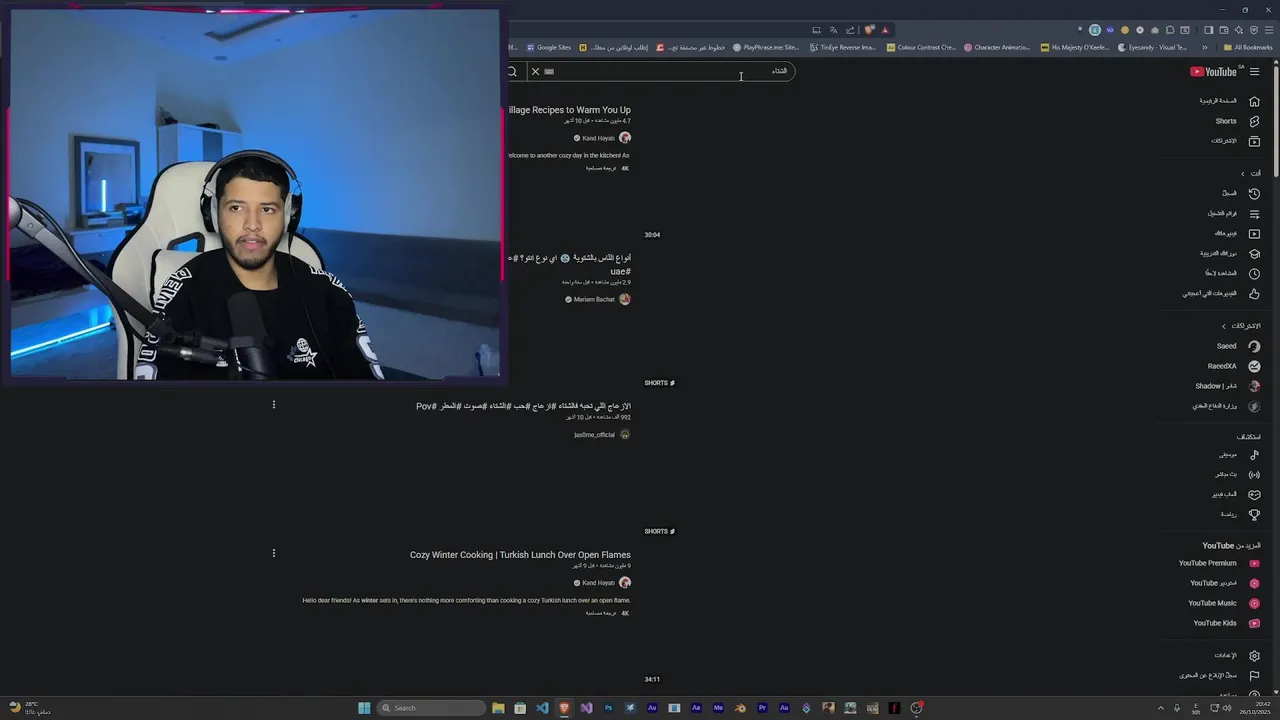The height and width of the screenshot is (720, 1280).
Task: Open YouTube Settings gear item
Action: click(1238, 655)
